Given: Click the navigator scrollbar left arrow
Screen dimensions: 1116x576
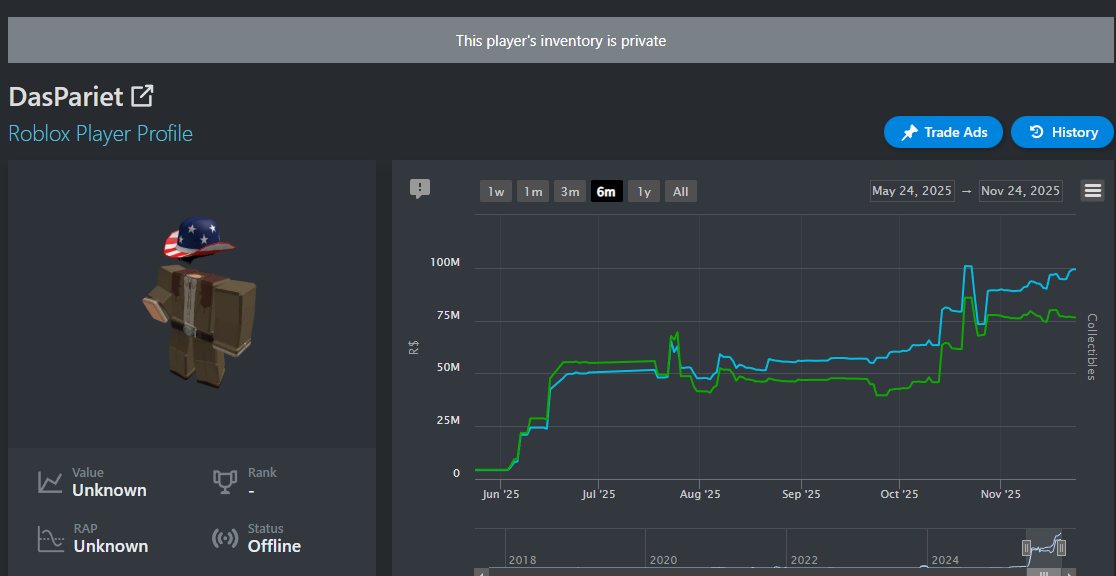Looking at the screenshot, I should coord(482,572).
